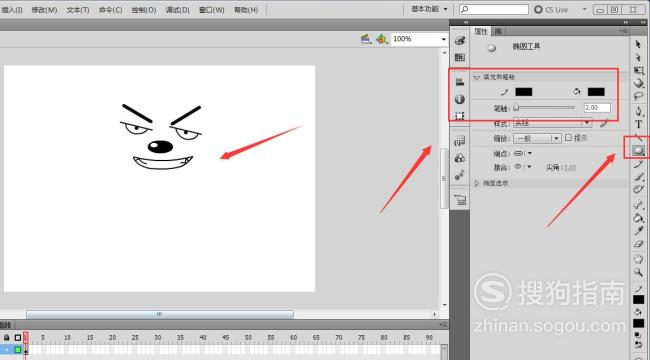The width and height of the screenshot is (650, 360).
Task: Open the Transform panel icon
Action: (x=460, y=116)
